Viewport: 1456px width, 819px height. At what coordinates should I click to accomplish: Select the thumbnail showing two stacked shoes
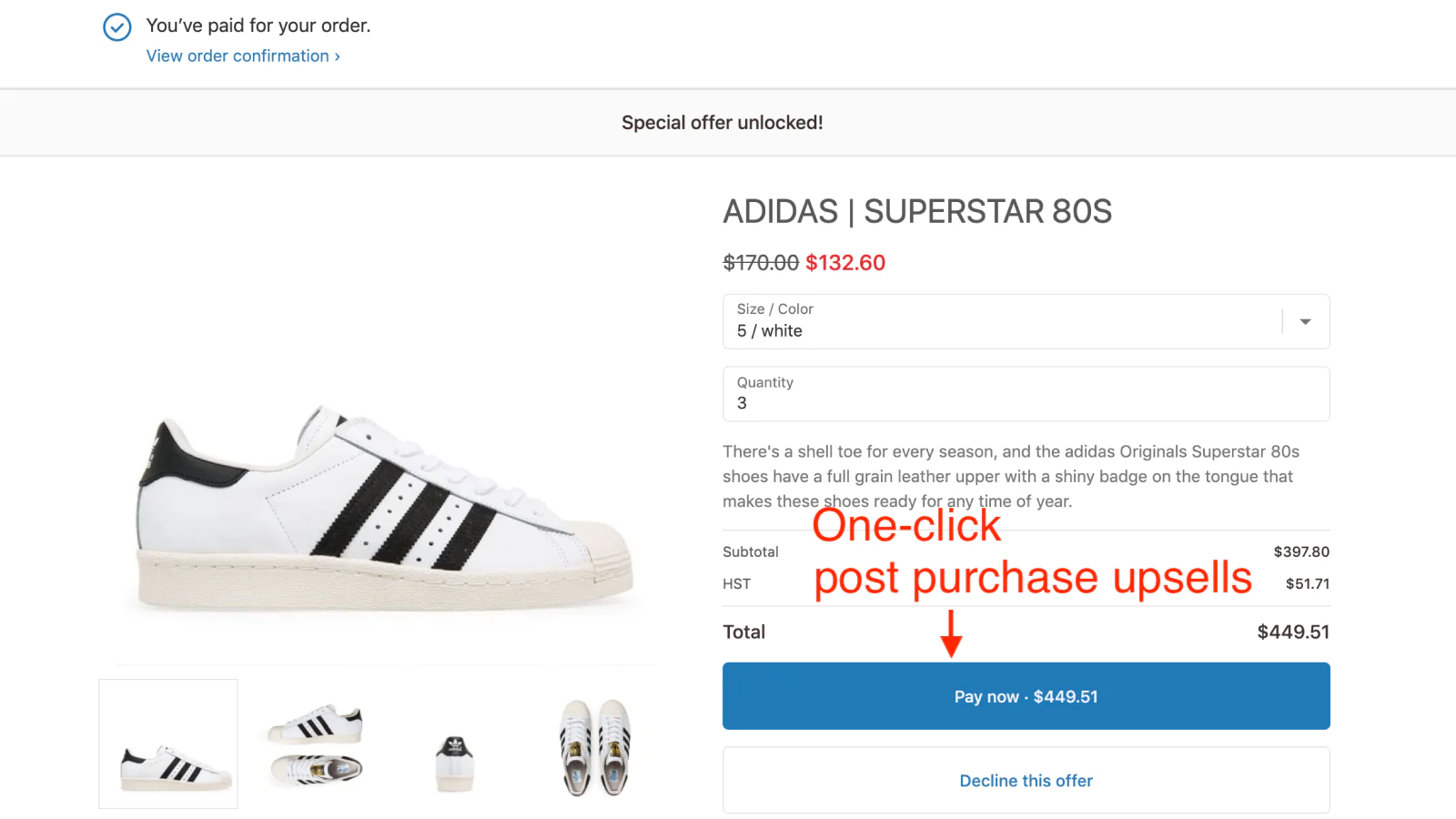click(316, 744)
